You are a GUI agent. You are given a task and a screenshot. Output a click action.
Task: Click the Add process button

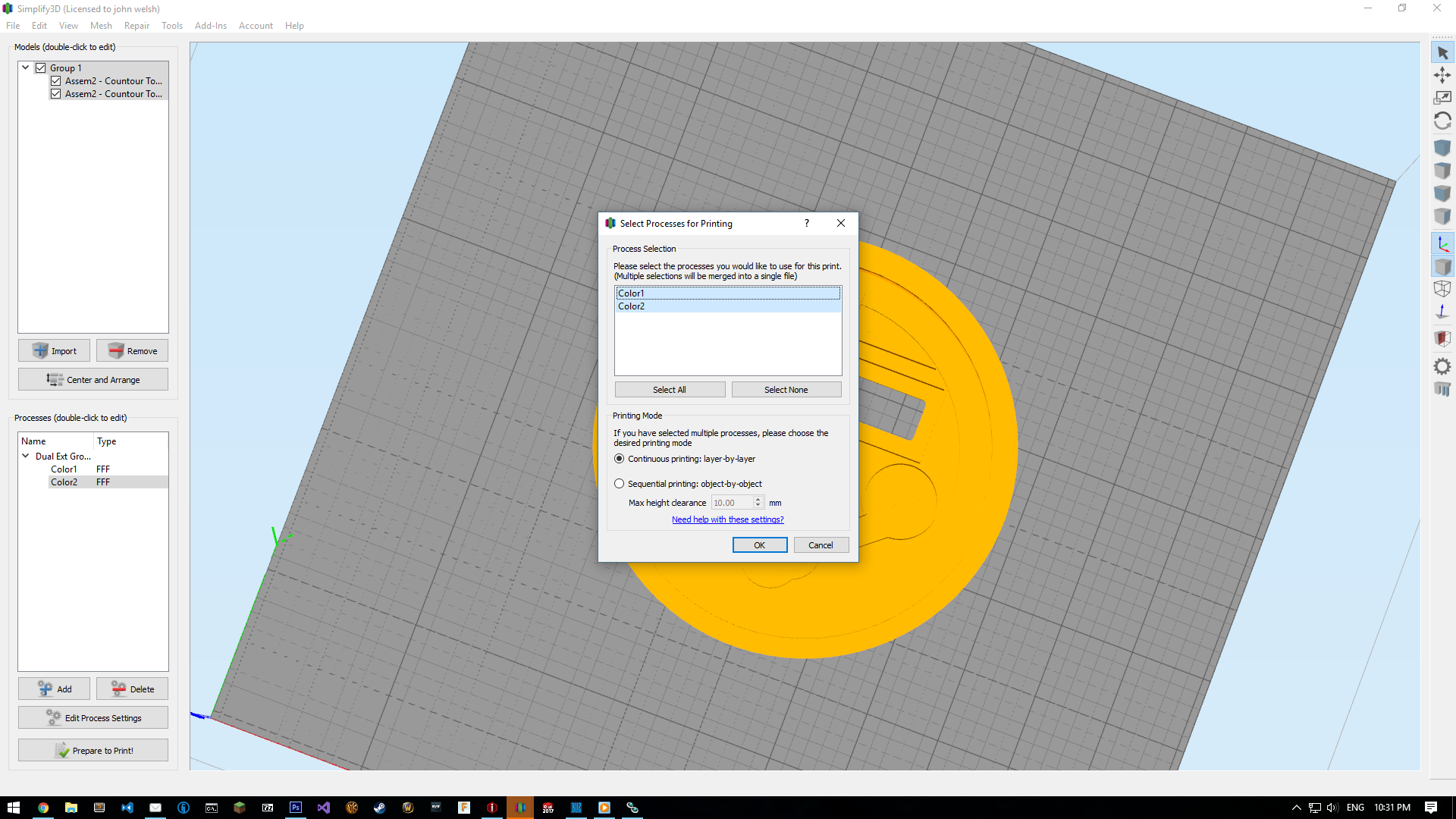pos(54,689)
